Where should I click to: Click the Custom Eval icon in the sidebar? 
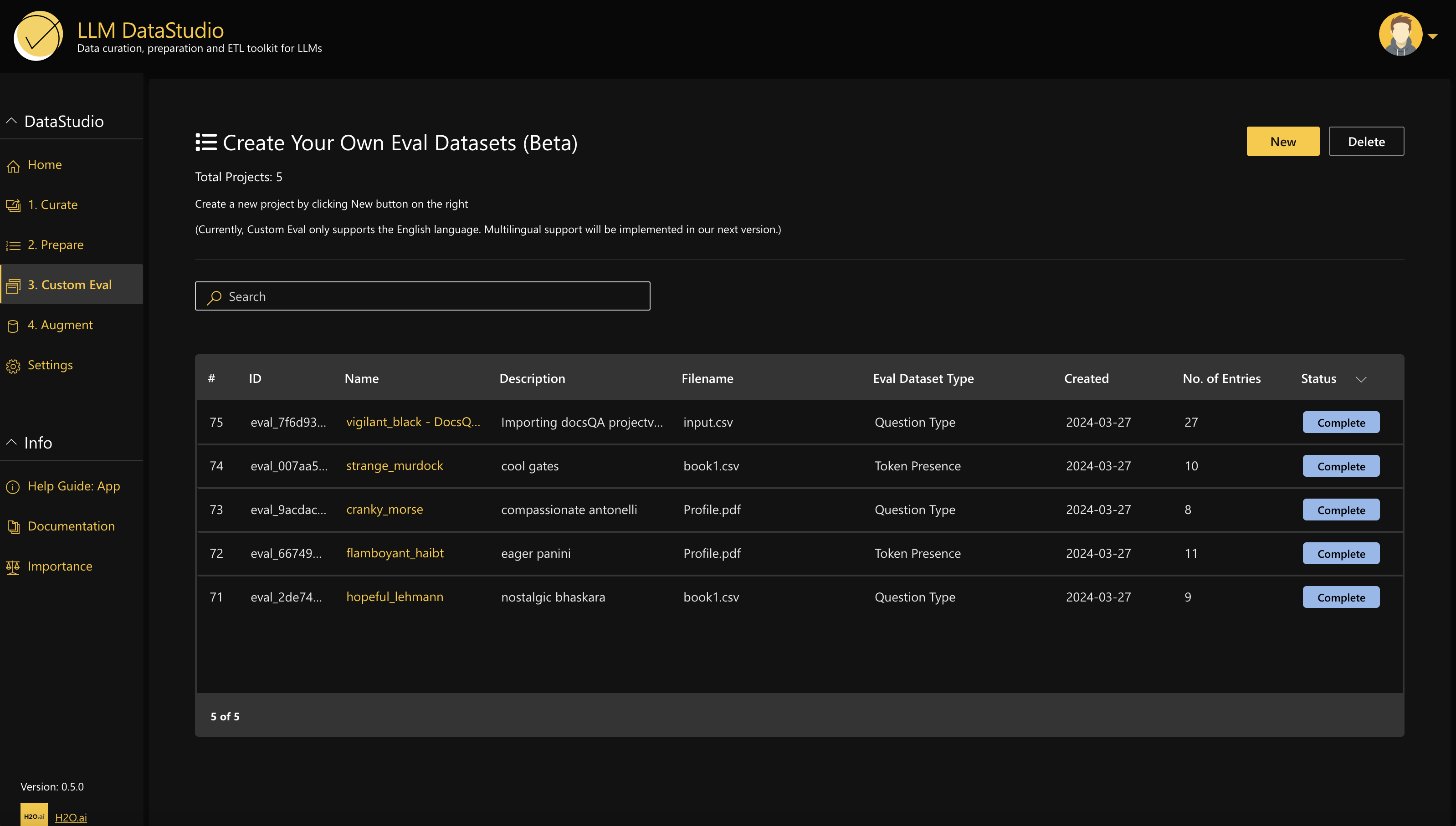point(13,286)
